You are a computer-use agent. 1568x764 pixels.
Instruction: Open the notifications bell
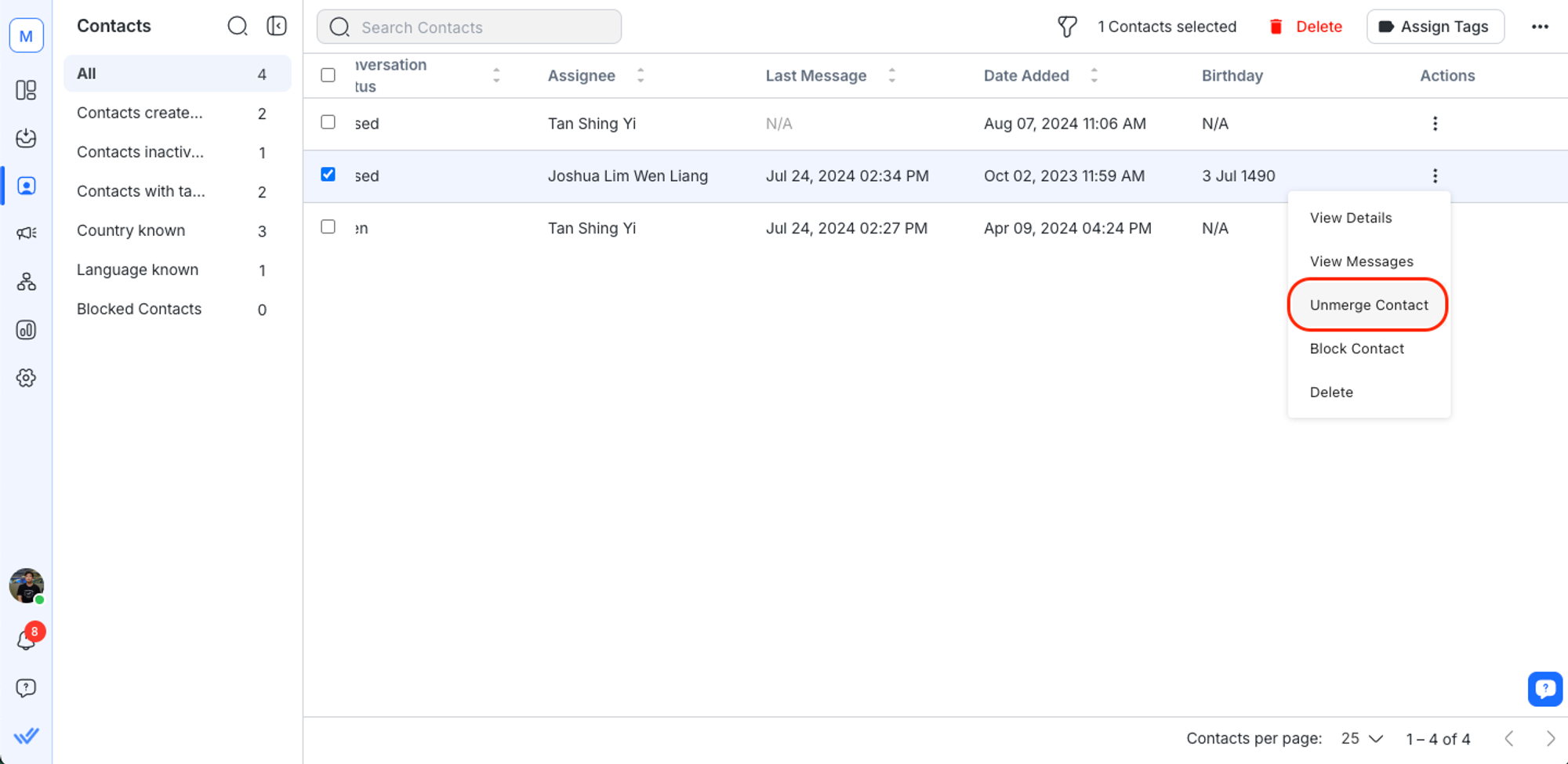[x=26, y=640]
